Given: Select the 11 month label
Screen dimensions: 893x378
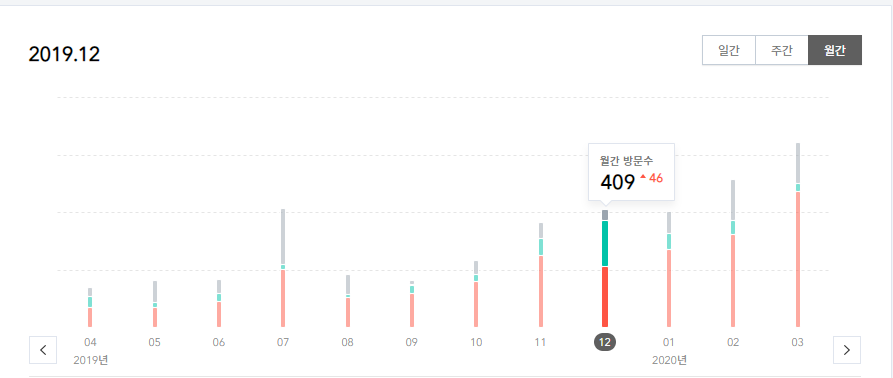Looking at the screenshot, I should pyautogui.click(x=540, y=343).
